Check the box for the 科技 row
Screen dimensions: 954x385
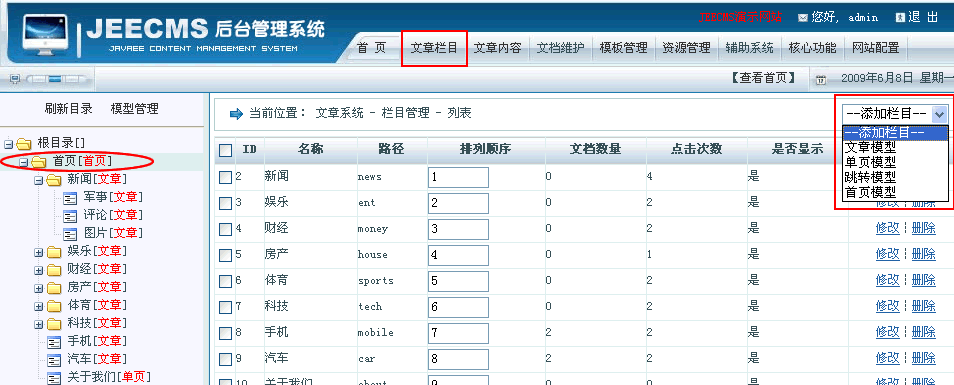[x=225, y=307]
